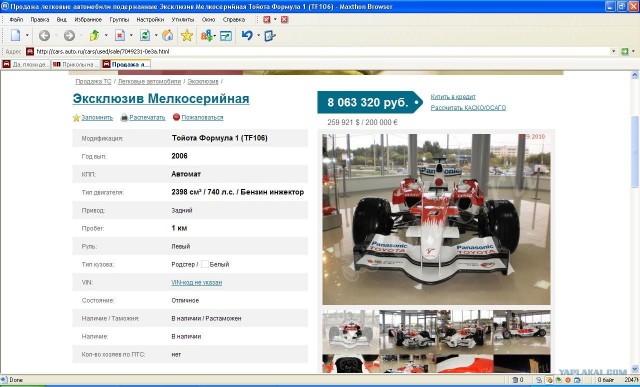Image resolution: width=640 pixels, height=387 pixels.
Task: Select the active 'Продажа а...' tab
Action: pyautogui.click(x=126, y=64)
